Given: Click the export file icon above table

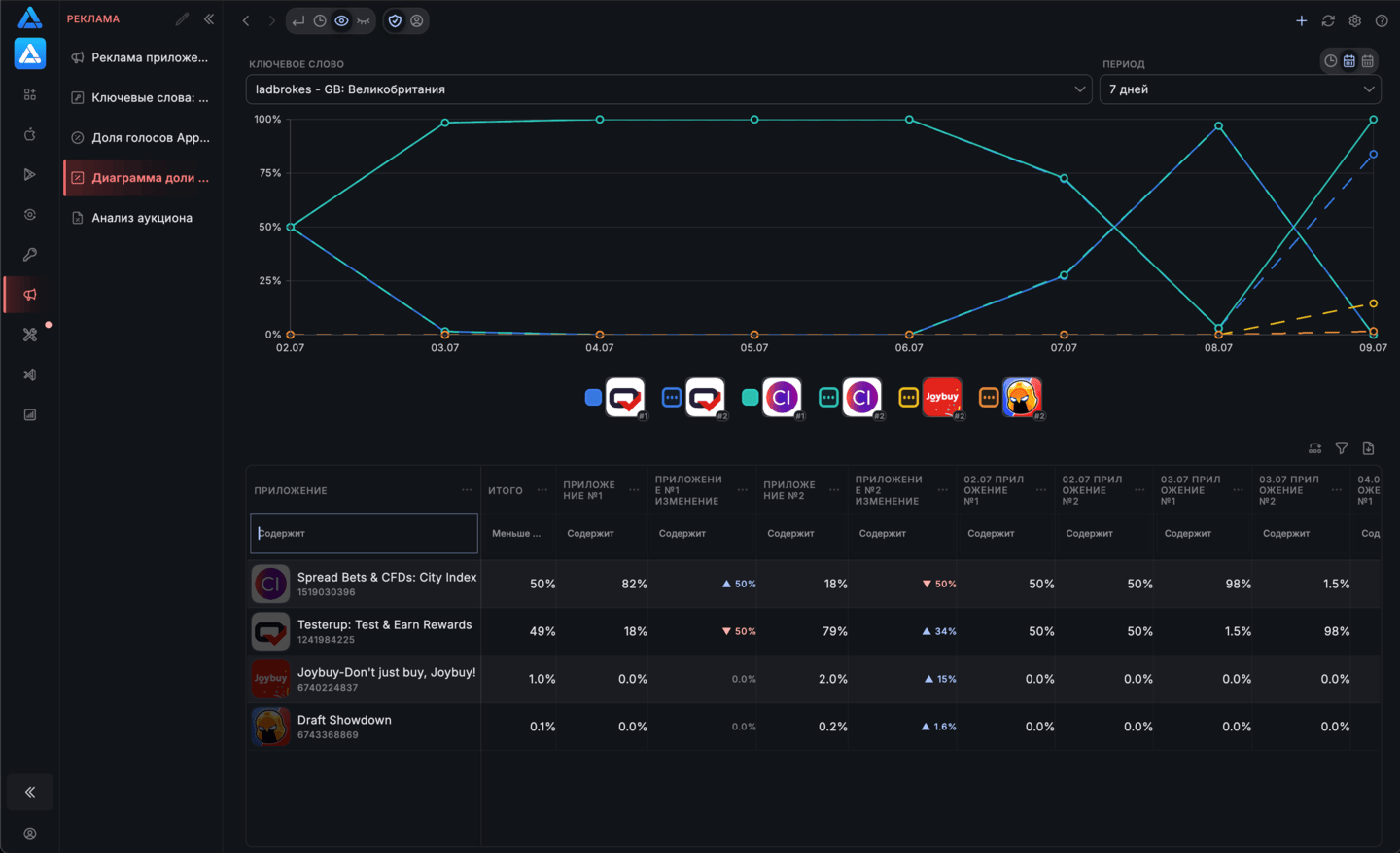Looking at the screenshot, I should click(x=1368, y=448).
